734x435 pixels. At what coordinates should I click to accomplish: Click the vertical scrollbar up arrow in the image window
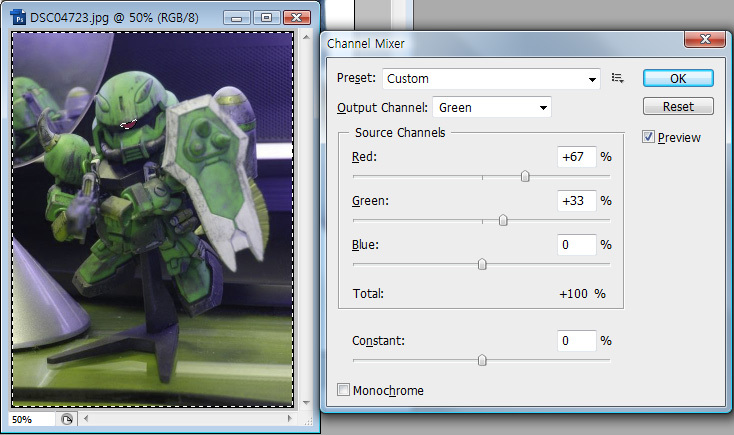click(x=306, y=37)
